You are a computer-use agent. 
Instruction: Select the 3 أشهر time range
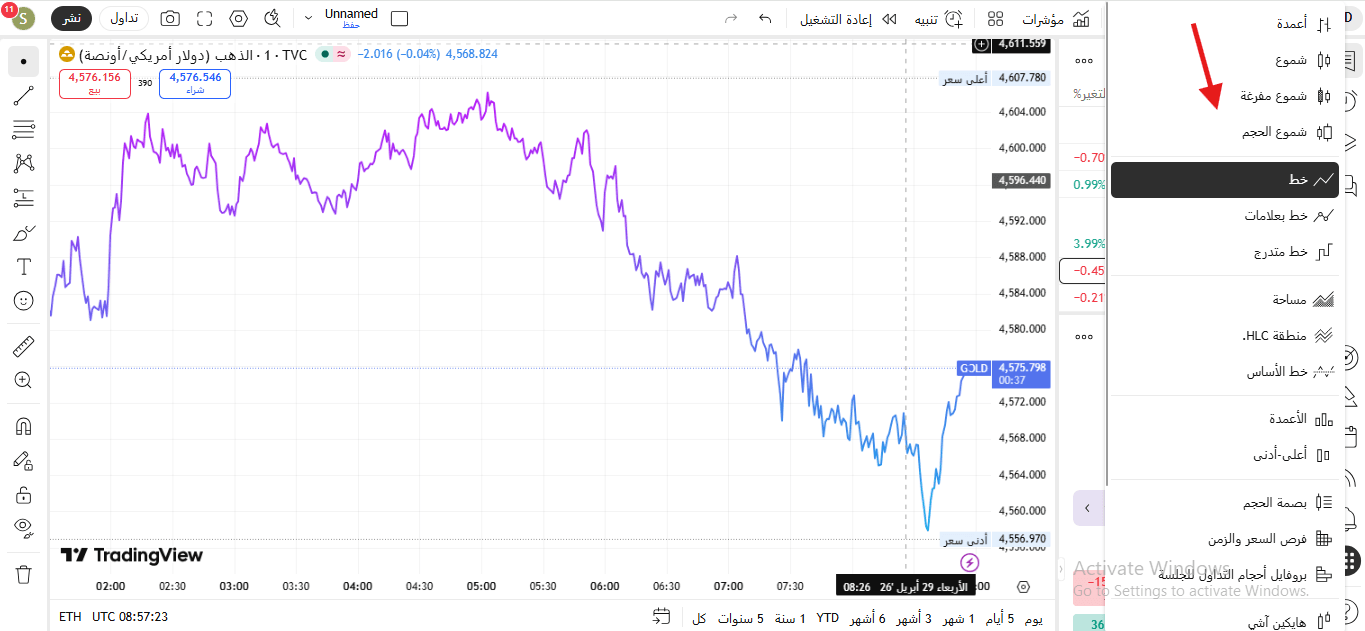914,618
